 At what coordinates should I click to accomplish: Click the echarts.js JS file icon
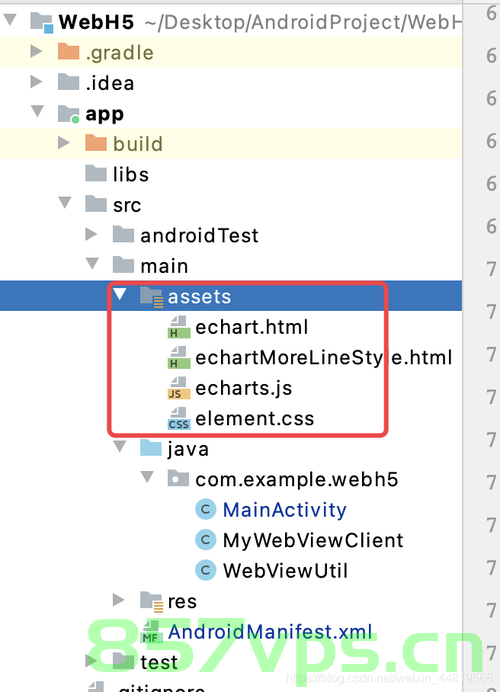[179, 388]
